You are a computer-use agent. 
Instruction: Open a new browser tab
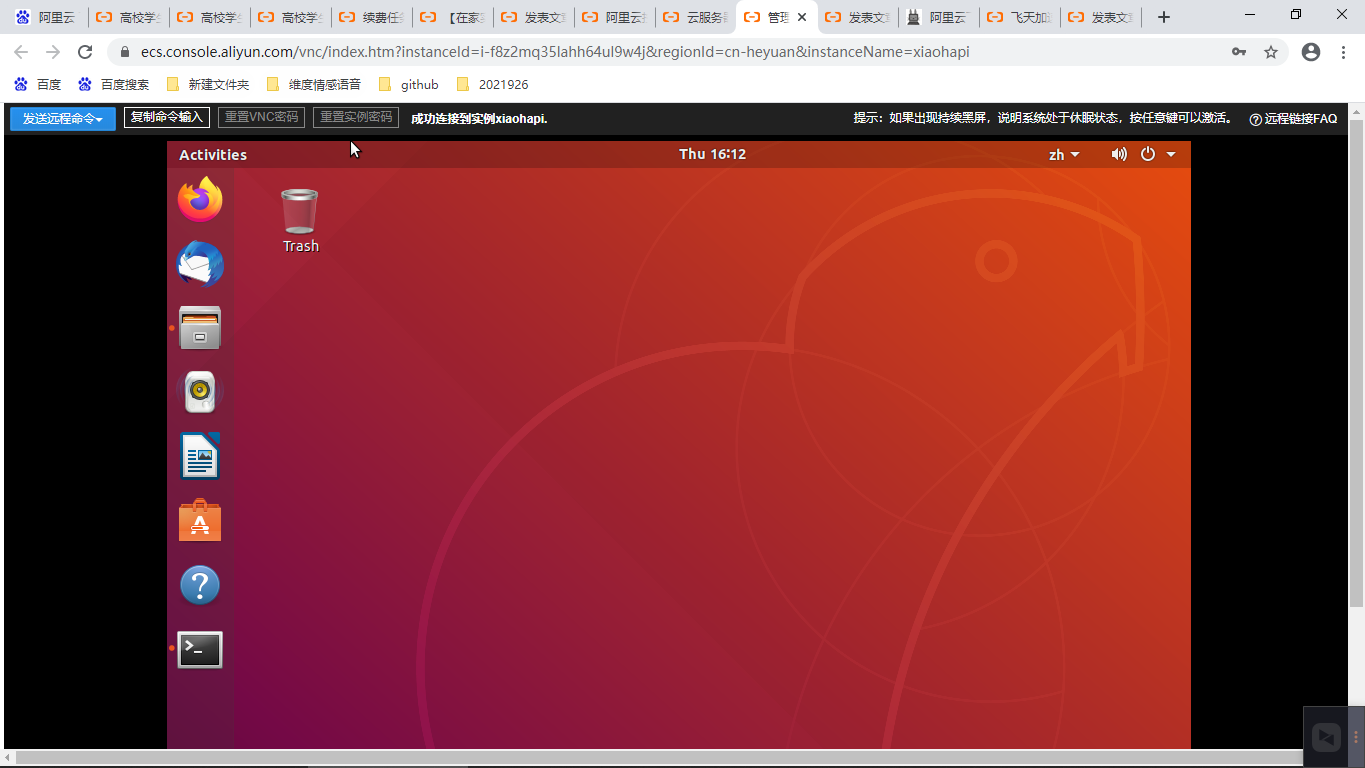(x=1163, y=17)
